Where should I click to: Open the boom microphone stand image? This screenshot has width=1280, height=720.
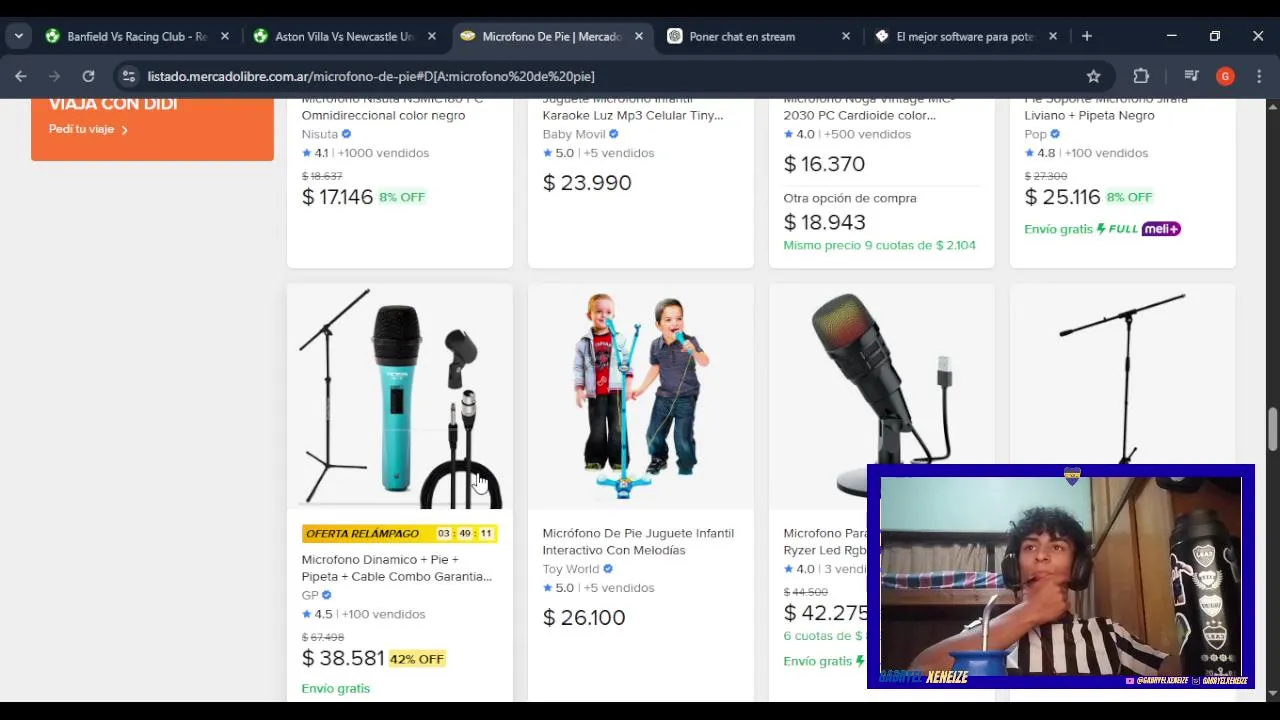point(1123,376)
